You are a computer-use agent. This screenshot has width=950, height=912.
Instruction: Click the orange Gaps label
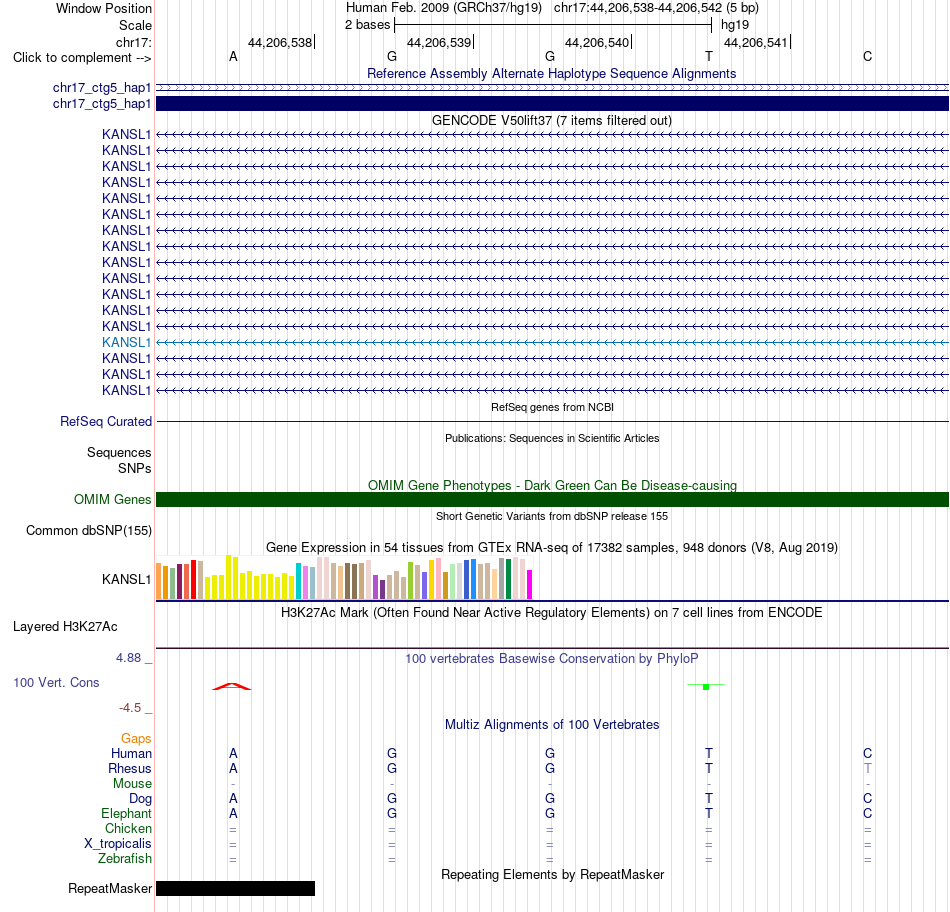(136, 738)
